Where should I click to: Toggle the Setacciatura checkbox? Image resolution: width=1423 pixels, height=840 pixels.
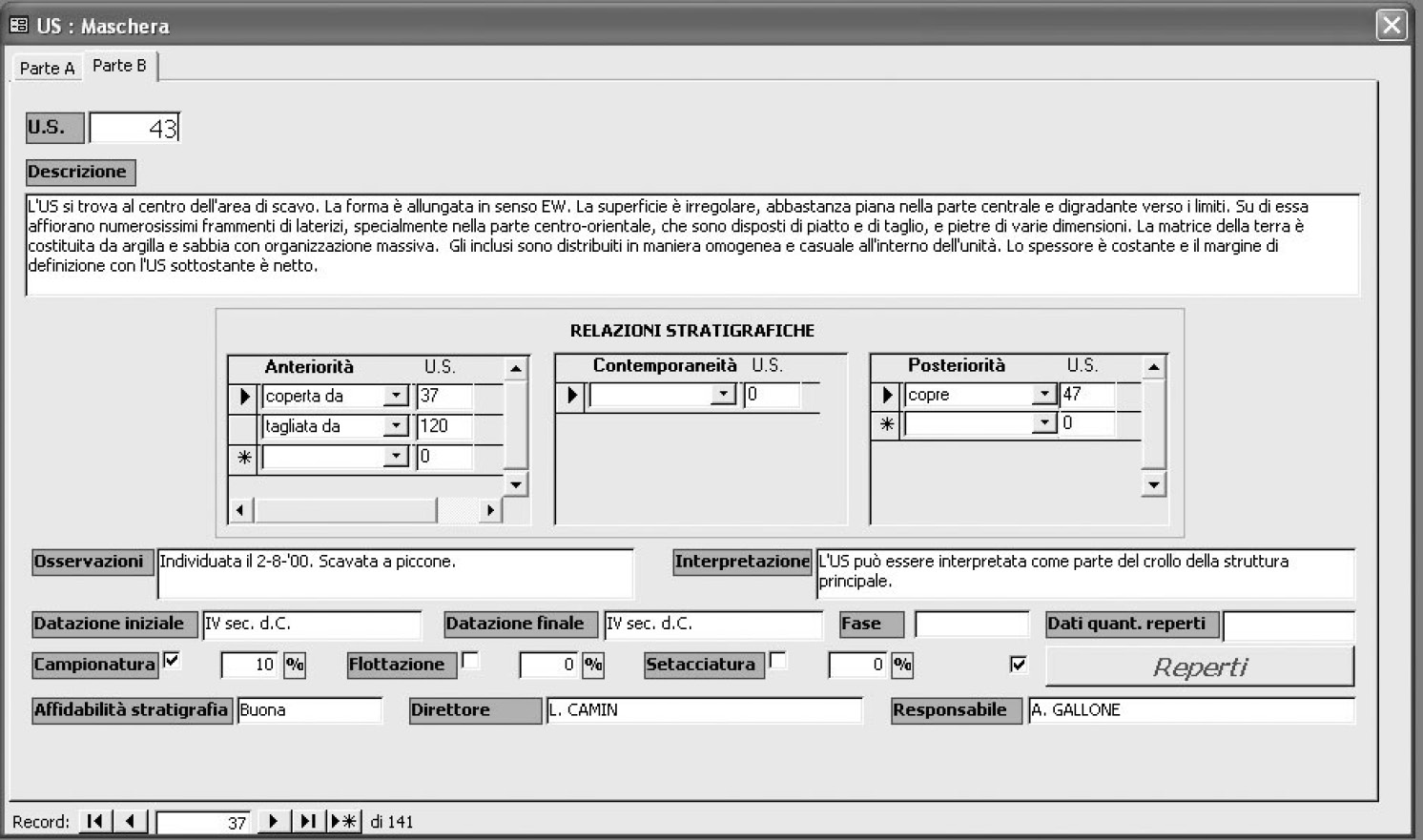(x=778, y=660)
